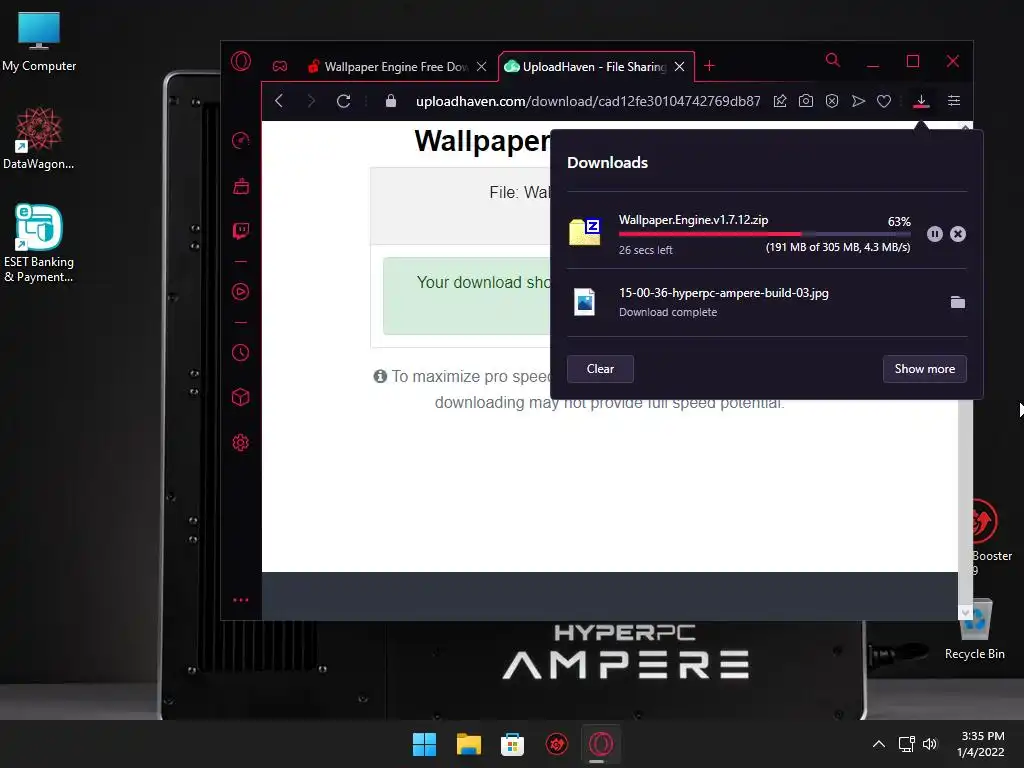Open GX Cleaner in sidebar
The width and height of the screenshot is (1024, 768).
tap(240, 186)
